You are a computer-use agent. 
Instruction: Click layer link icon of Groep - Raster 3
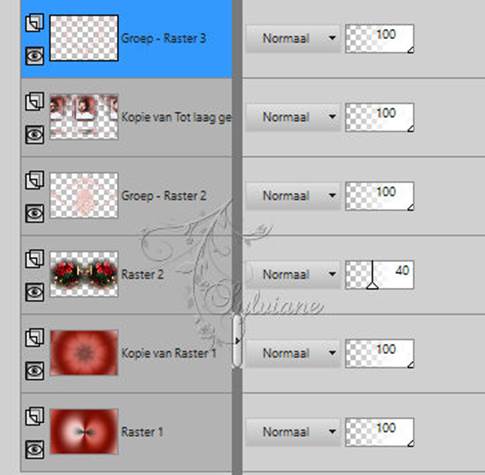pos(35,22)
